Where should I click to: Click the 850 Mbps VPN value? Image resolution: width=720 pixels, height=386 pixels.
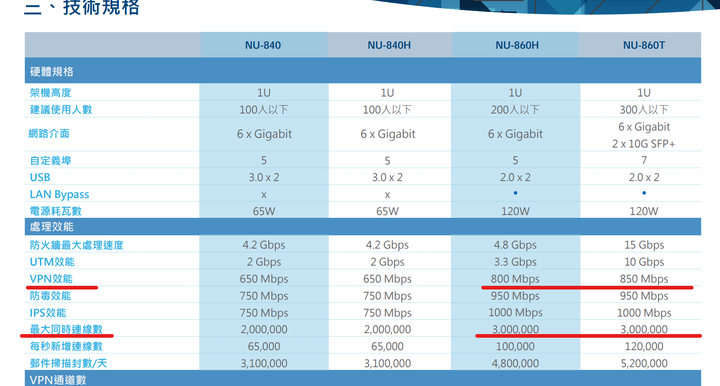click(x=644, y=279)
